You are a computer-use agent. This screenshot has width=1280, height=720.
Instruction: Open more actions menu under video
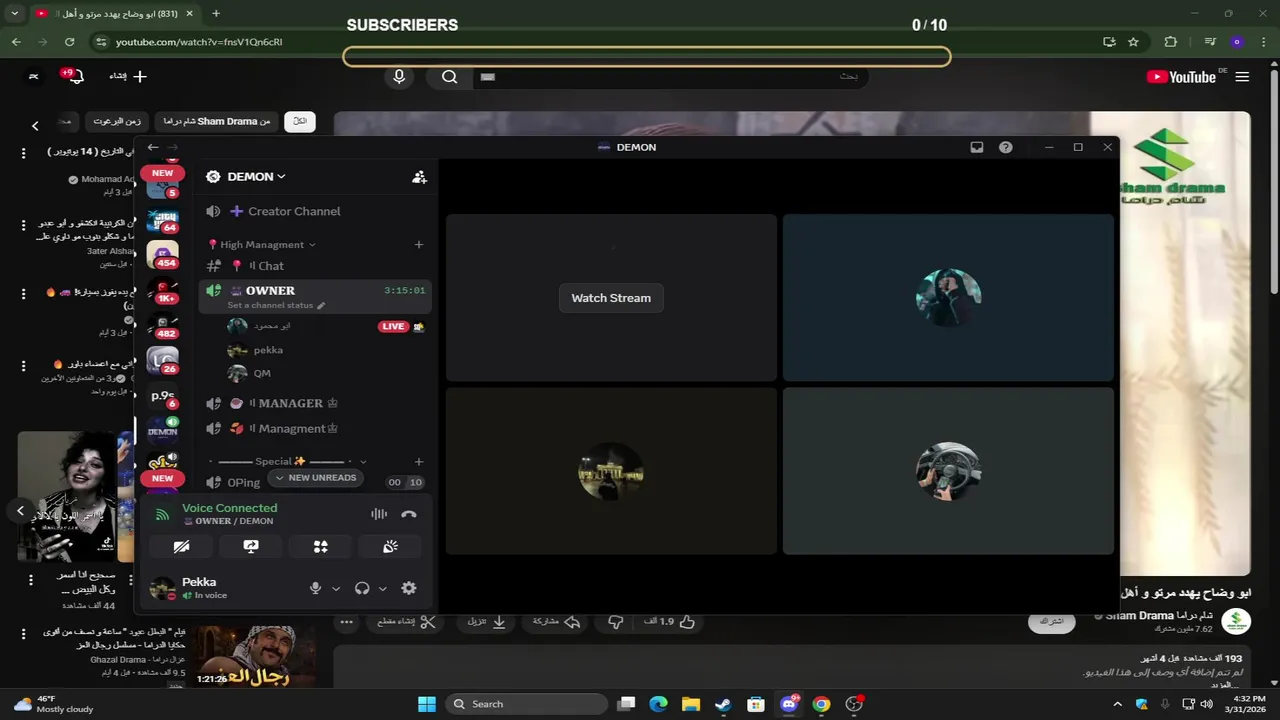coord(346,622)
